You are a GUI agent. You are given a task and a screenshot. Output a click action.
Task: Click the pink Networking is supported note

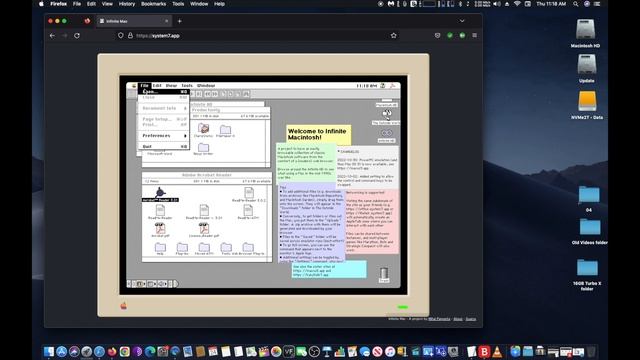coord(371,221)
